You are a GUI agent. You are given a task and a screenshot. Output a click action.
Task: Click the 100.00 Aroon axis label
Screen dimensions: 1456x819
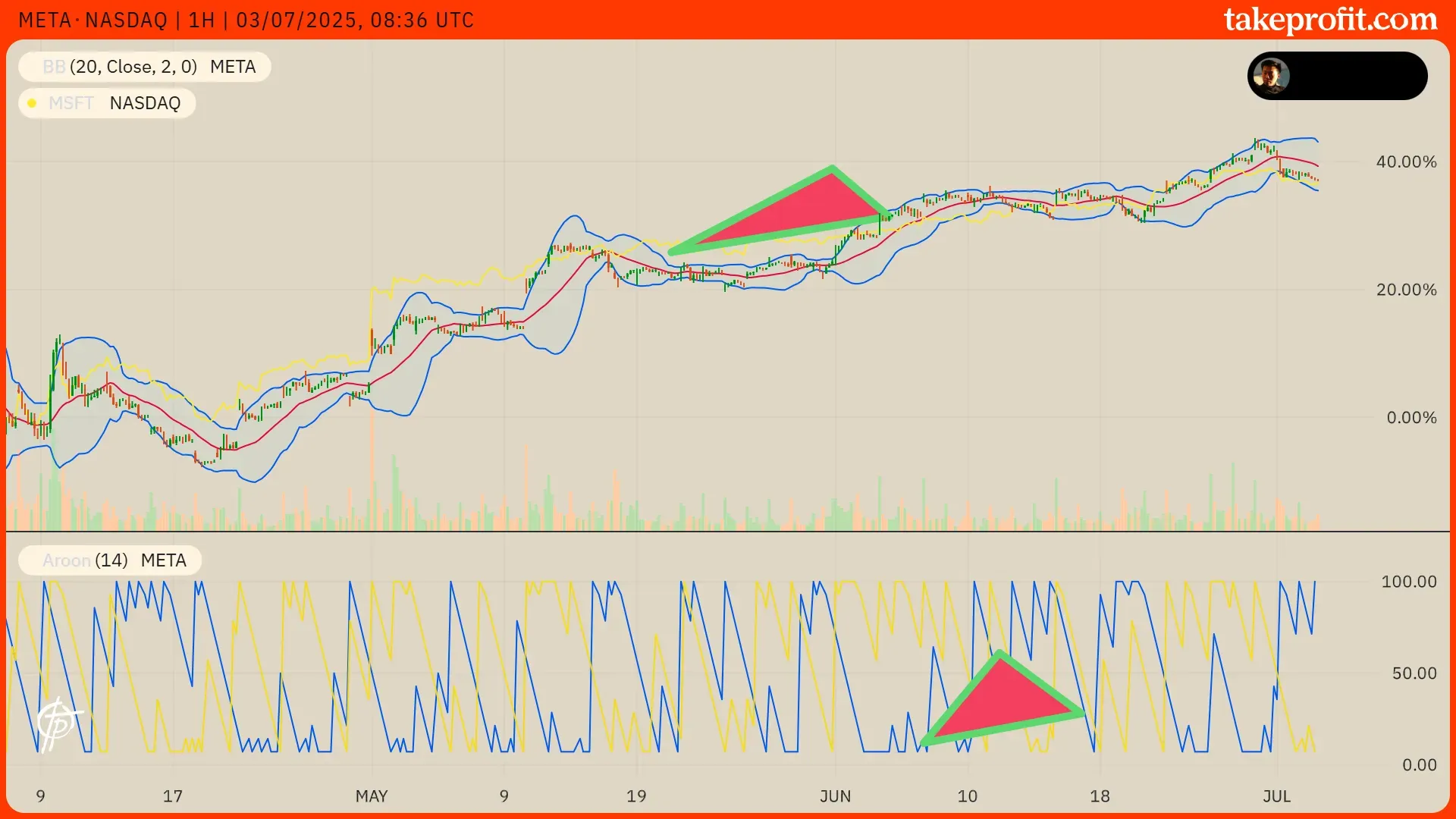(x=1408, y=582)
